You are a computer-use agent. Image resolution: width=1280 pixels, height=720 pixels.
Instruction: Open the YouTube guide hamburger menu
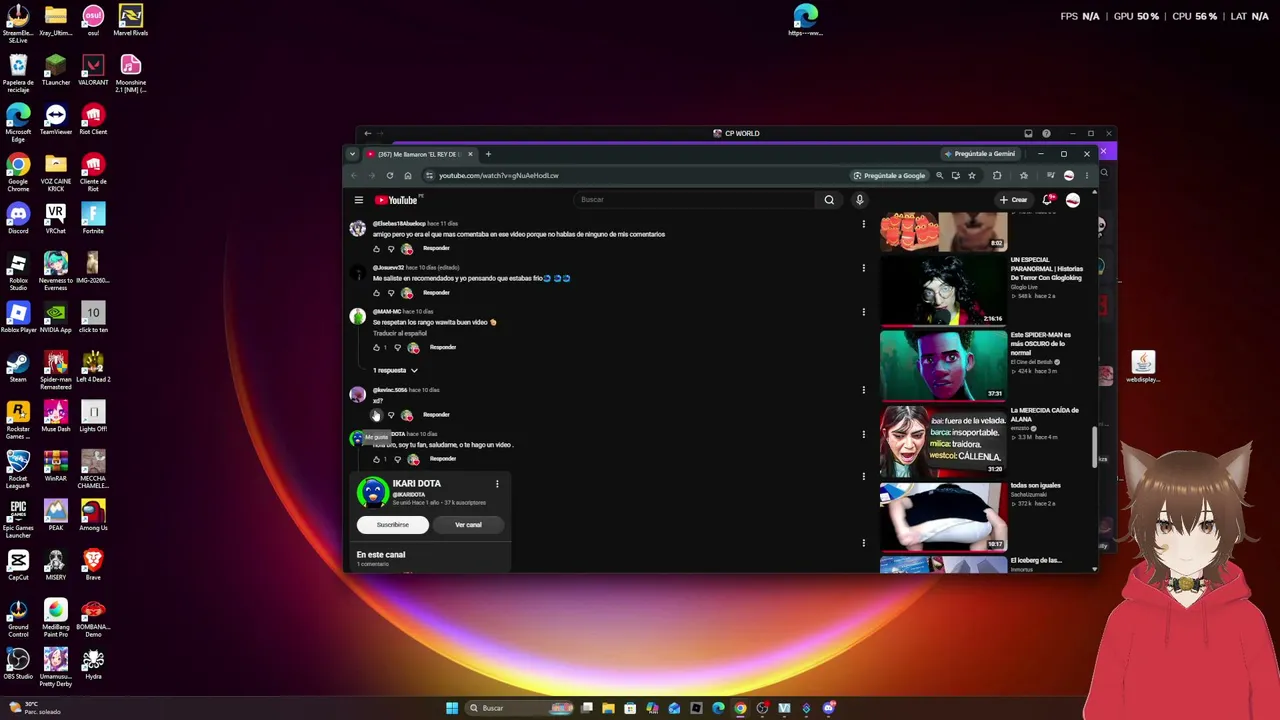(x=359, y=200)
